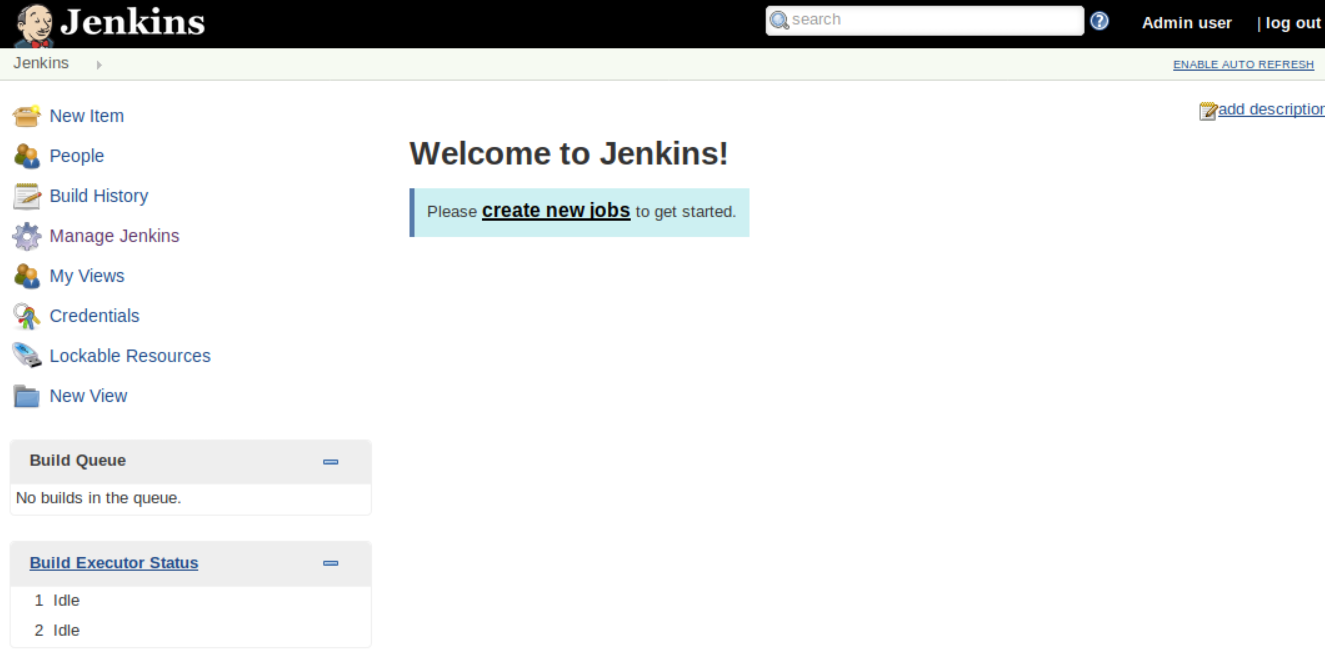Select the New Item package icon
The width and height of the screenshot is (1325, 668).
[x=27, y=116]
